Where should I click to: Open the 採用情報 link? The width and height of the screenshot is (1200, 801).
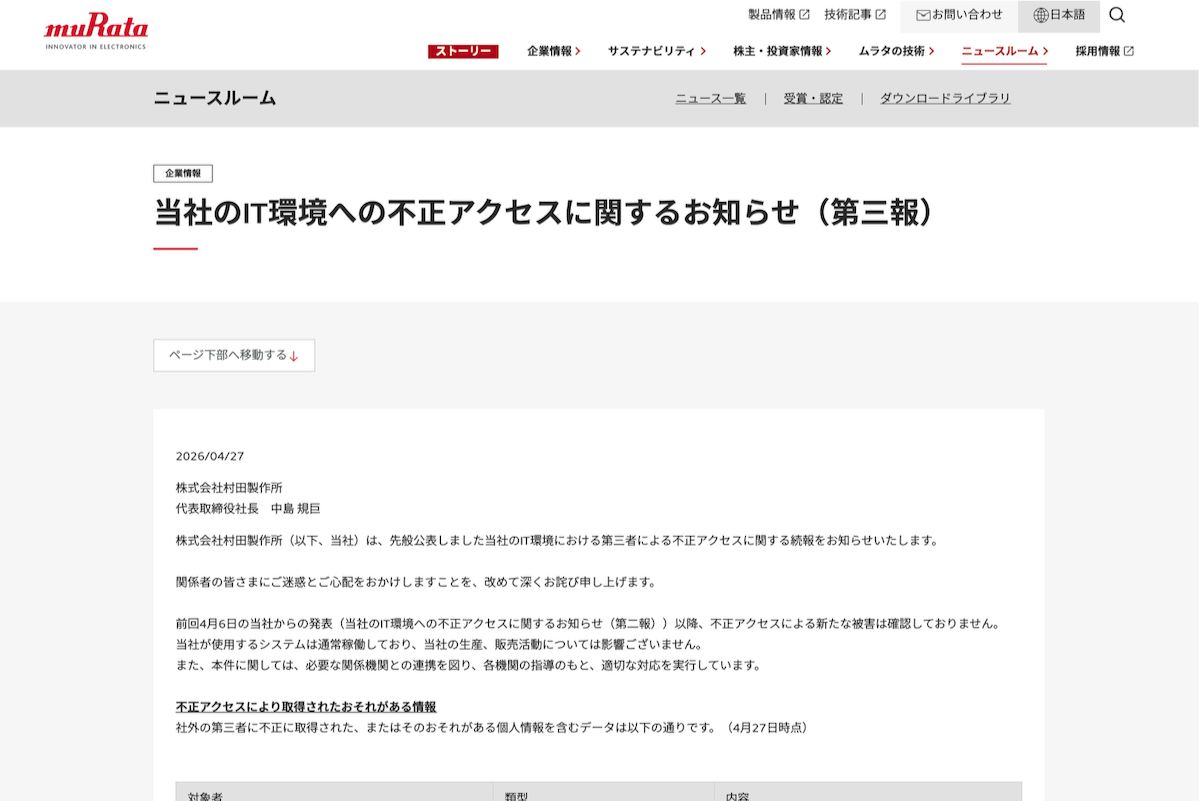coord(1105,51)
